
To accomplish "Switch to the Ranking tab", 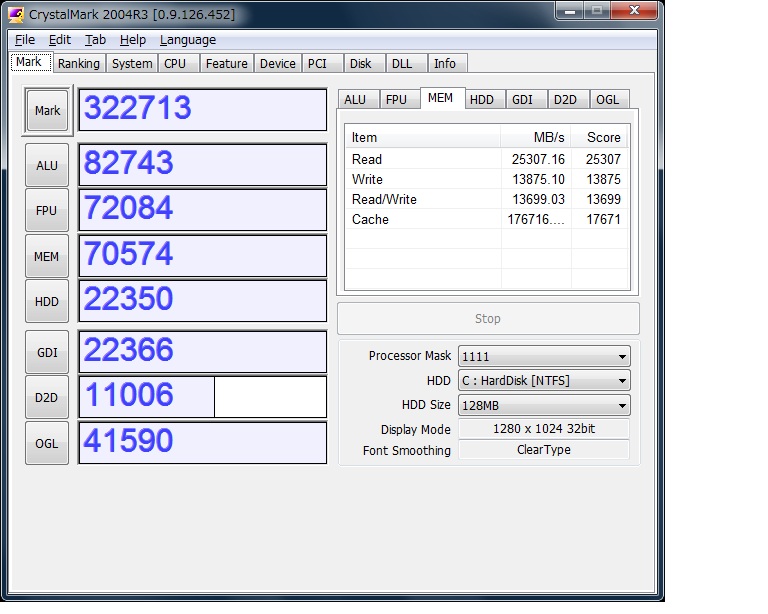I will click(78, 64).
